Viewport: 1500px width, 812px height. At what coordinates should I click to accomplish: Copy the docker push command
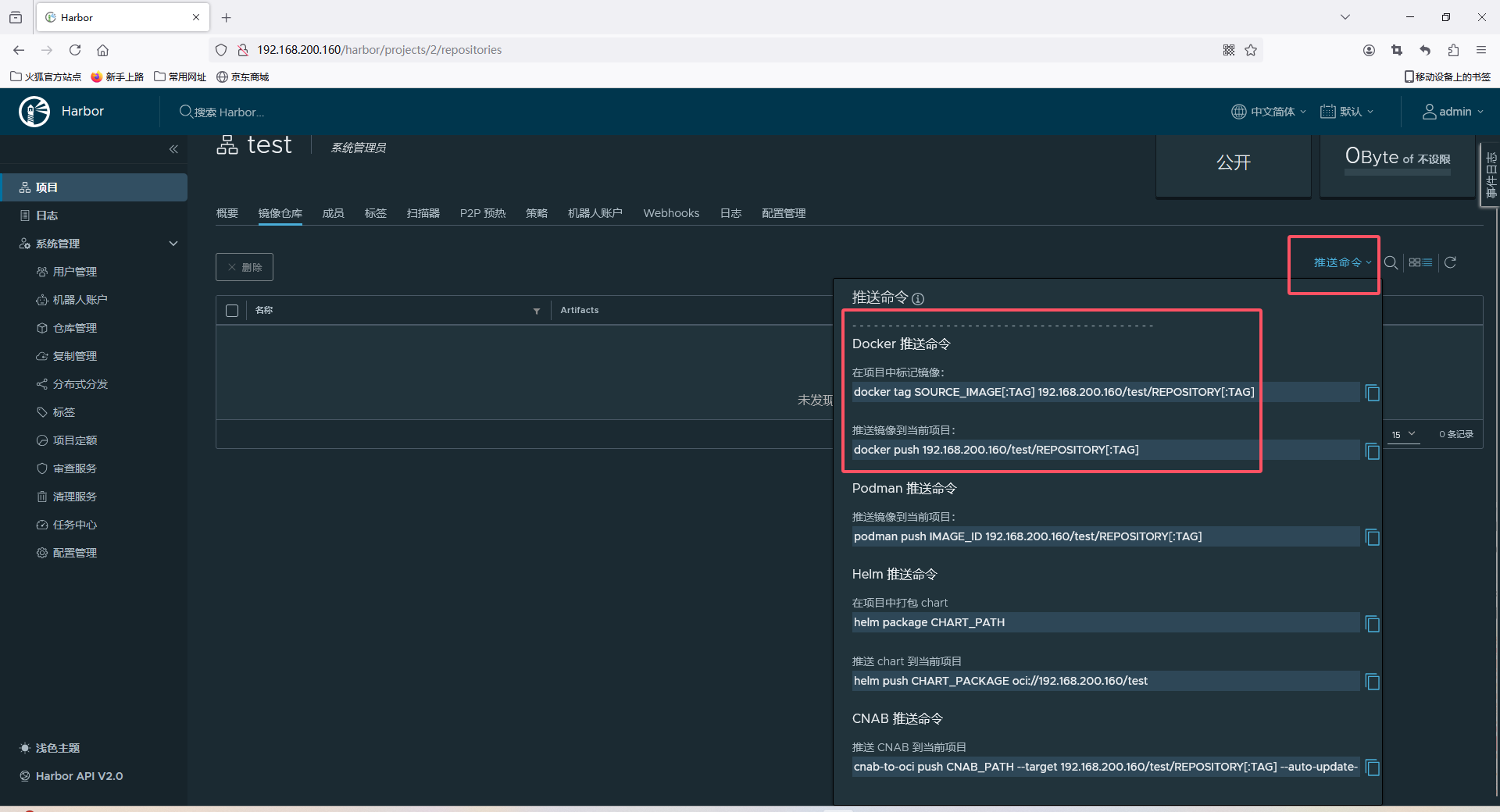tap(1372, 451)
